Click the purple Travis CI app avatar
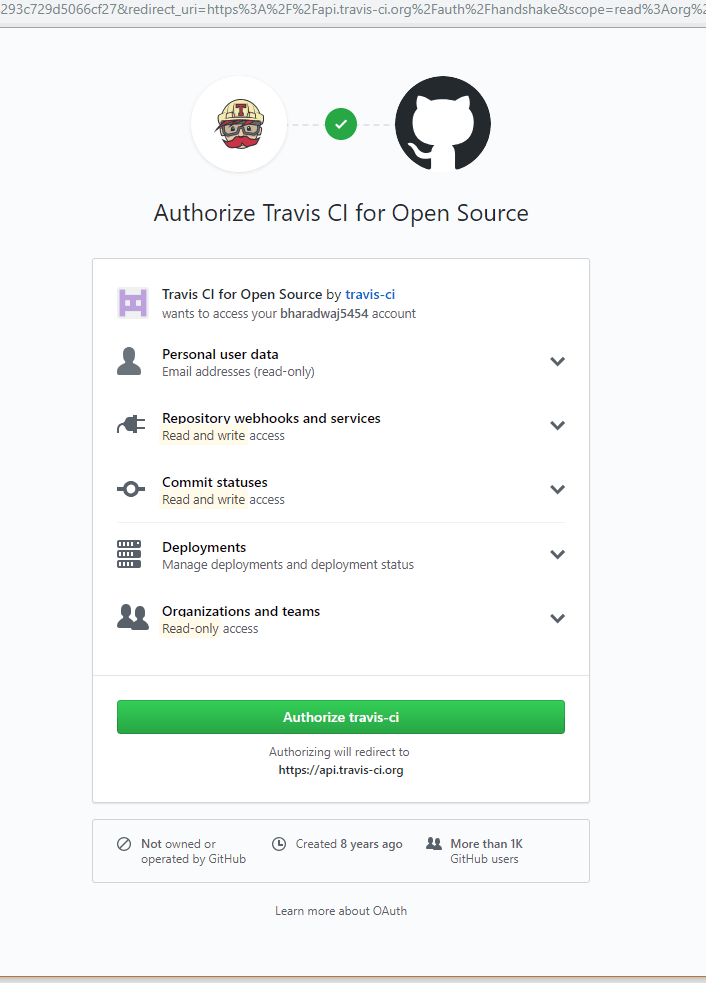This screenshot has height=983, width=706. 133,303
